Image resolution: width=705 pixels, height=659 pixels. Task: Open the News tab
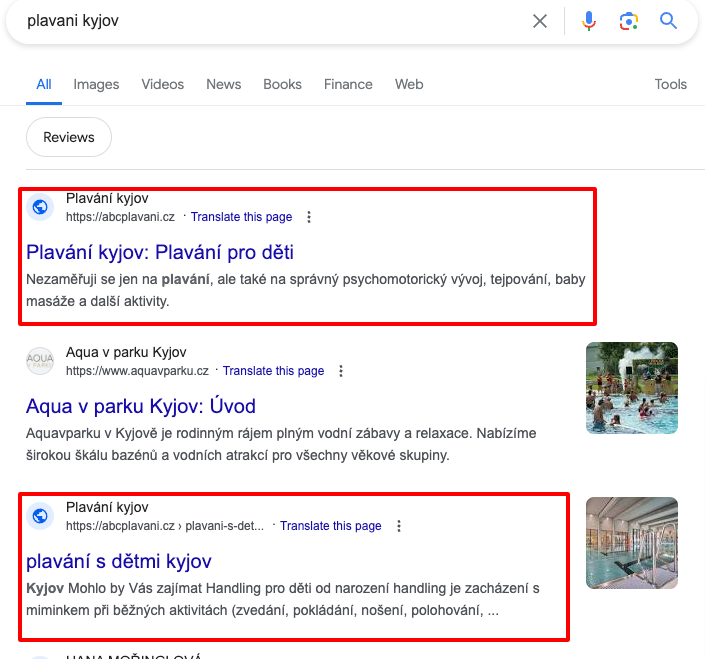tap(224, 85)
